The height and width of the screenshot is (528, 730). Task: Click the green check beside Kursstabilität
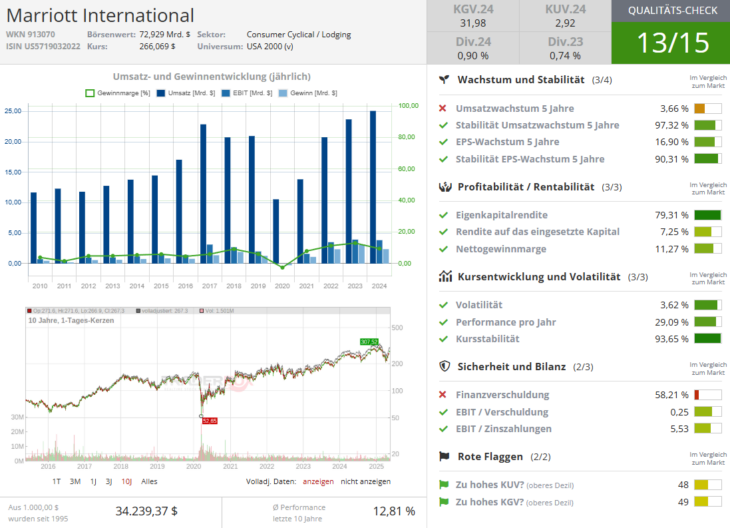point(443,339)
